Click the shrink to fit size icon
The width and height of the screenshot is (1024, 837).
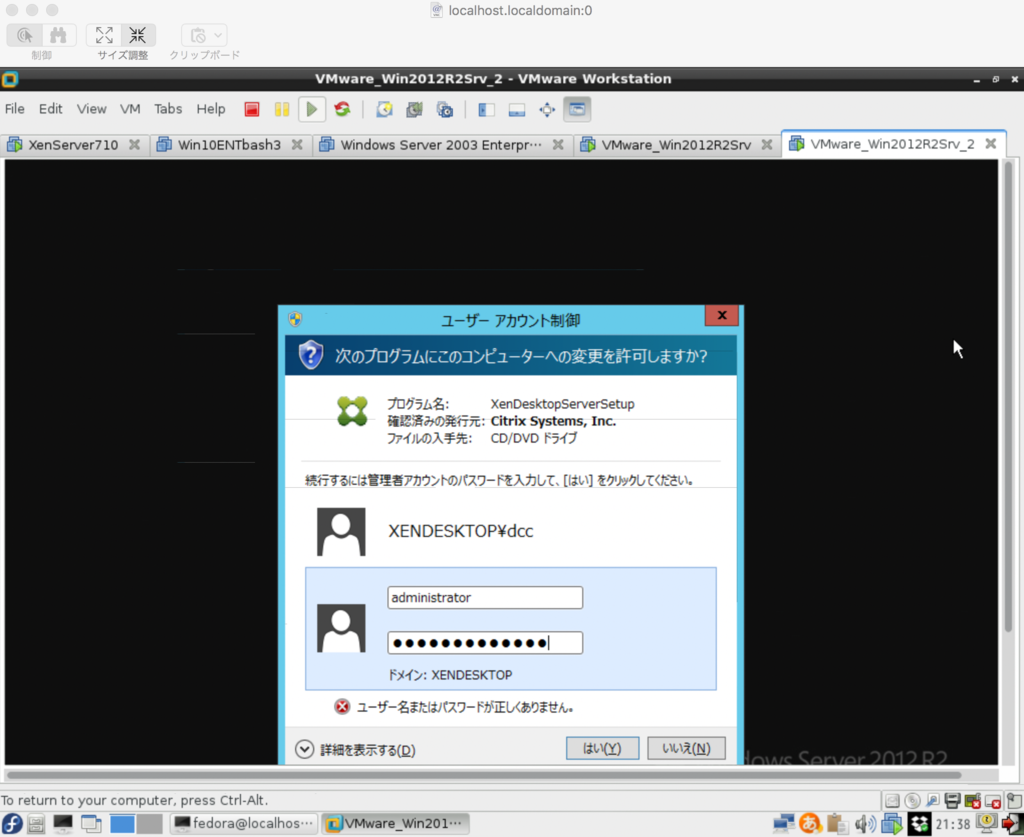tap(138, 35)
